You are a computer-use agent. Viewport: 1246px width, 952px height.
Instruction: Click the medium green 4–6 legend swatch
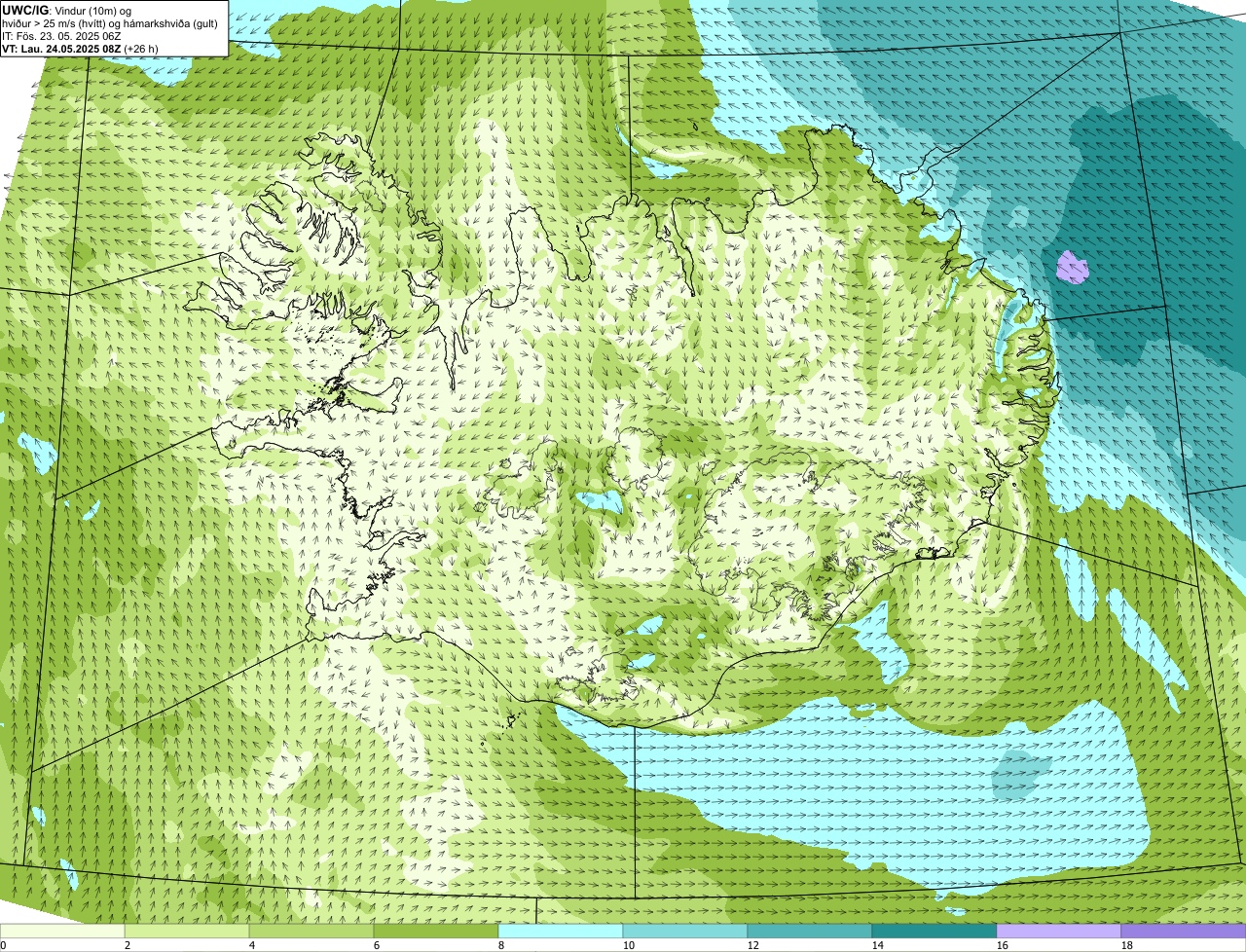pyautogui.click(x=311, y=932)
